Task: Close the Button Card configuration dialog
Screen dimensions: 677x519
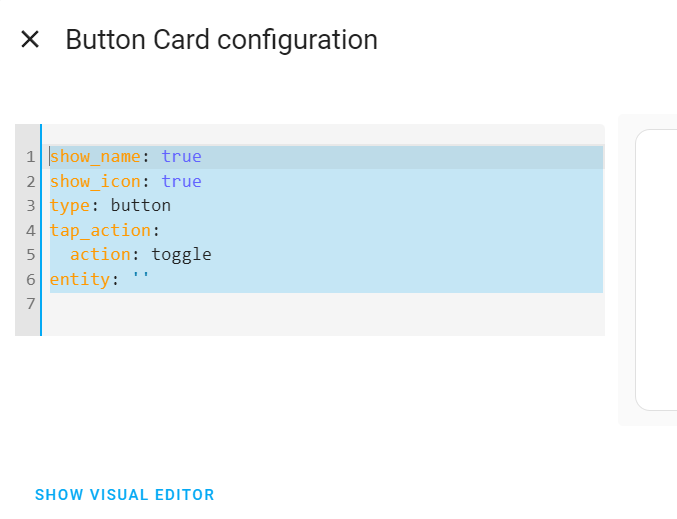Action: point(30,40)
